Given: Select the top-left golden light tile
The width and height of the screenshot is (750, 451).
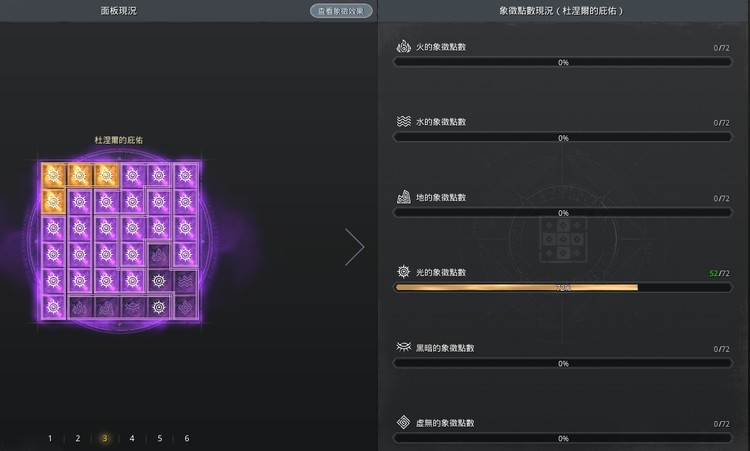Looking at the screenshot, I should click(54, 175).
